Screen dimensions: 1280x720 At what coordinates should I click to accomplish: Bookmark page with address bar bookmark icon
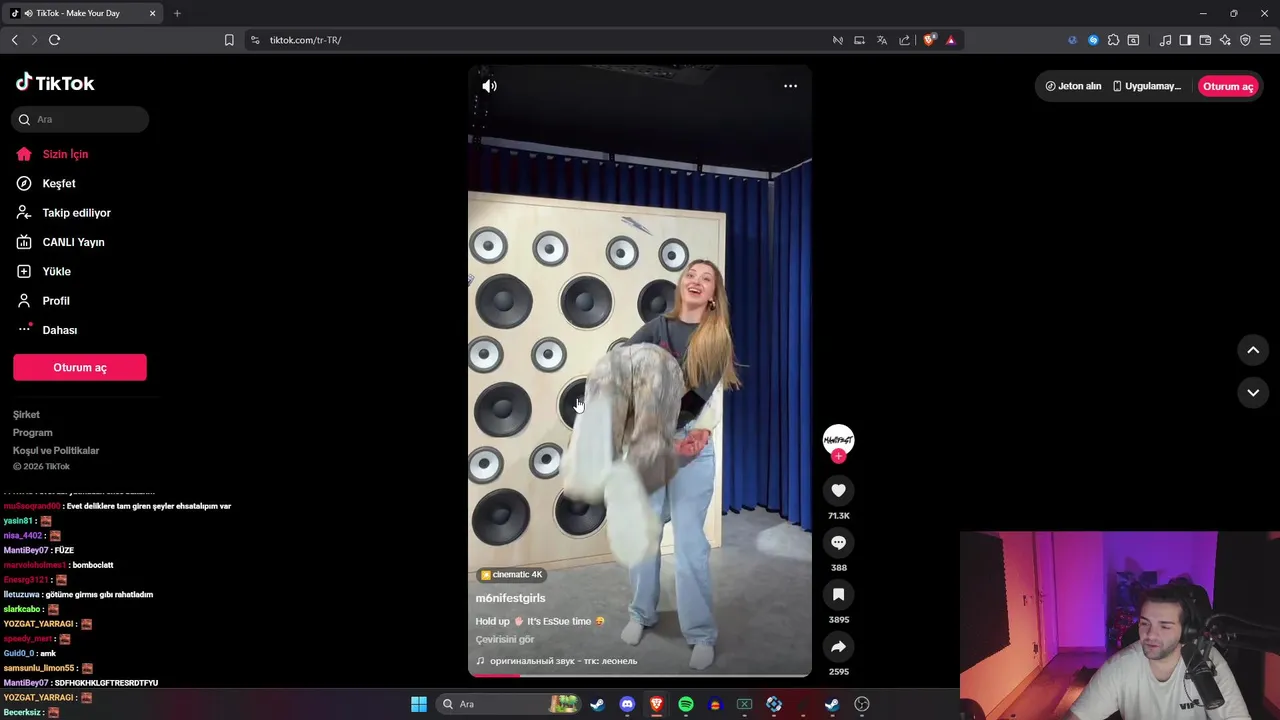(x=229, y=40)
